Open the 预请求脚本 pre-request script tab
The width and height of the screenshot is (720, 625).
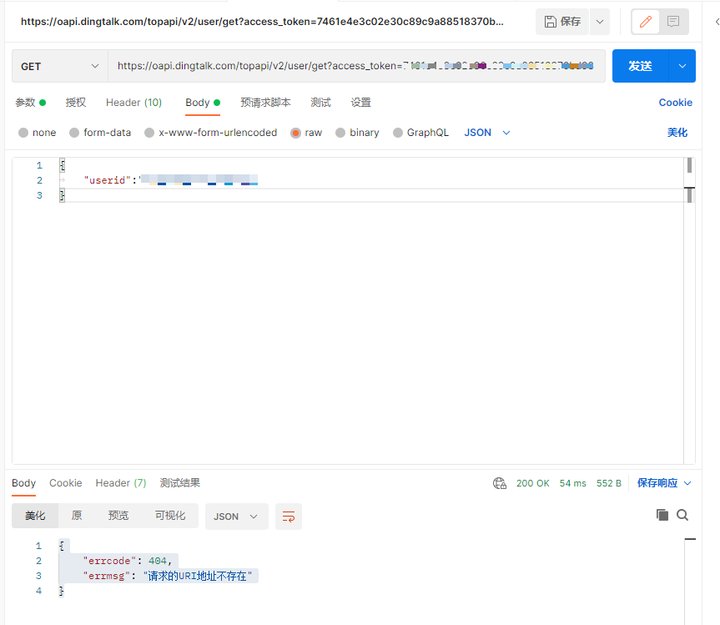(x=265, y=102)
